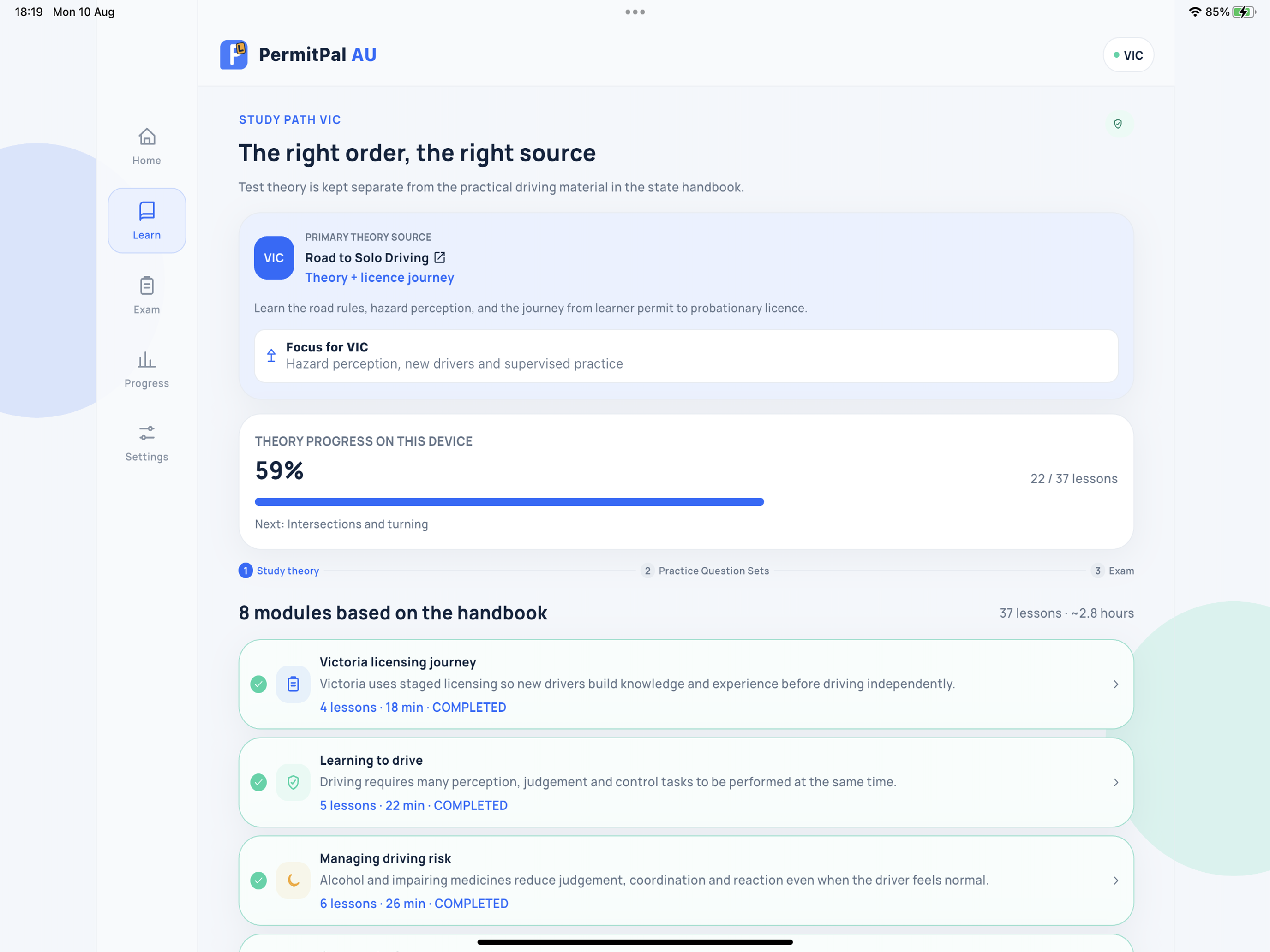Click the 8 modules based on the handbook heading

point(393,613)
